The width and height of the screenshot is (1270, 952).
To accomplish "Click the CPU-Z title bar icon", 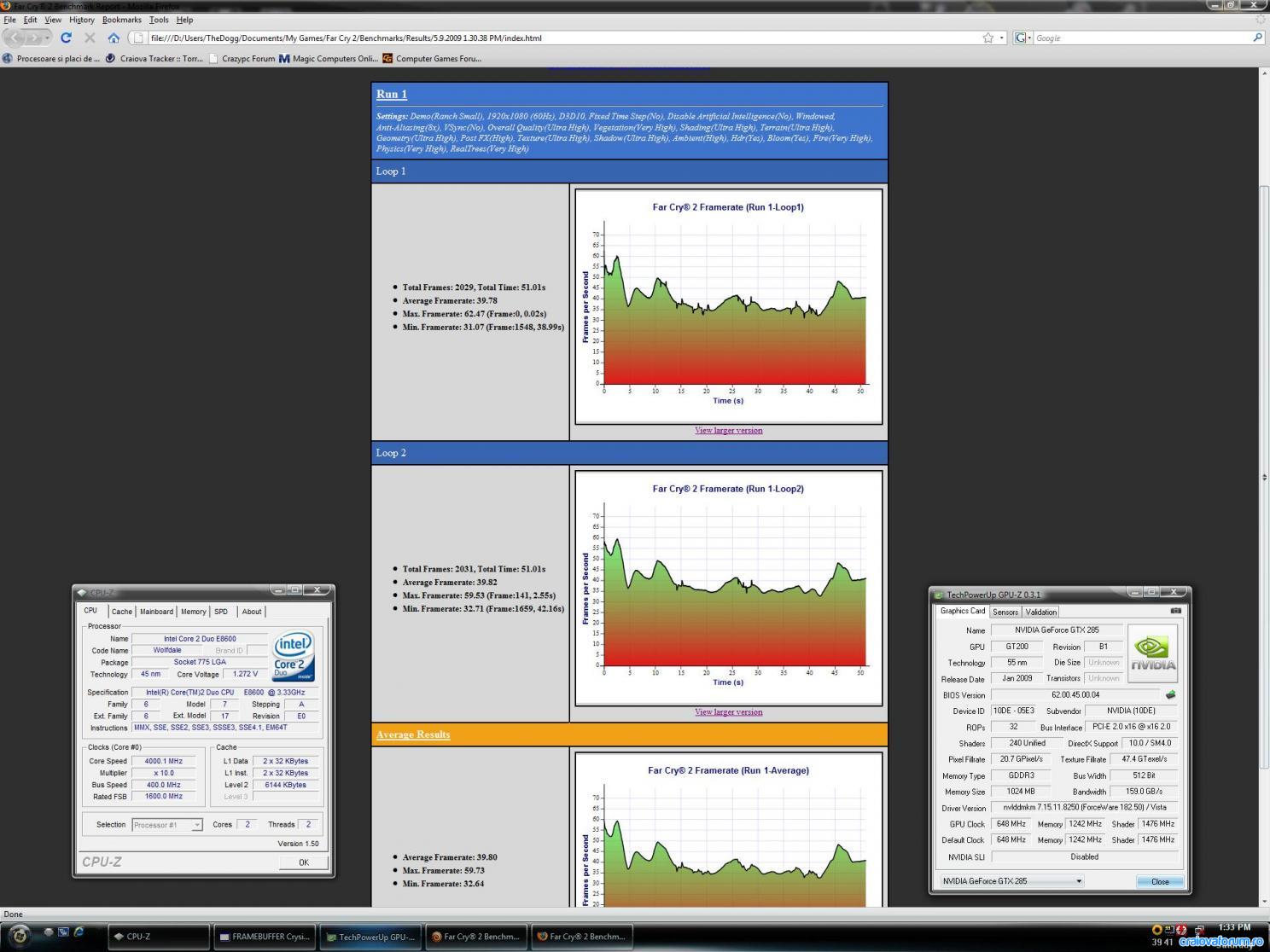I will pos(82,593).
